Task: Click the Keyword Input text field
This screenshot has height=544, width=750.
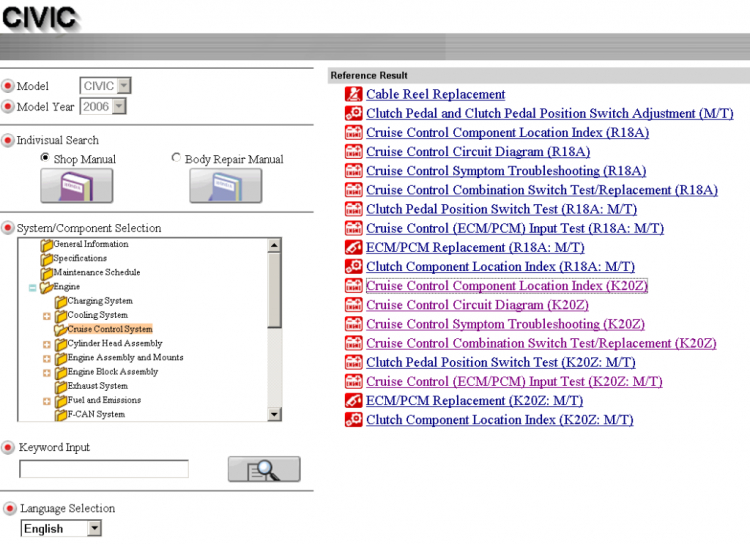Action: (104, 469)
